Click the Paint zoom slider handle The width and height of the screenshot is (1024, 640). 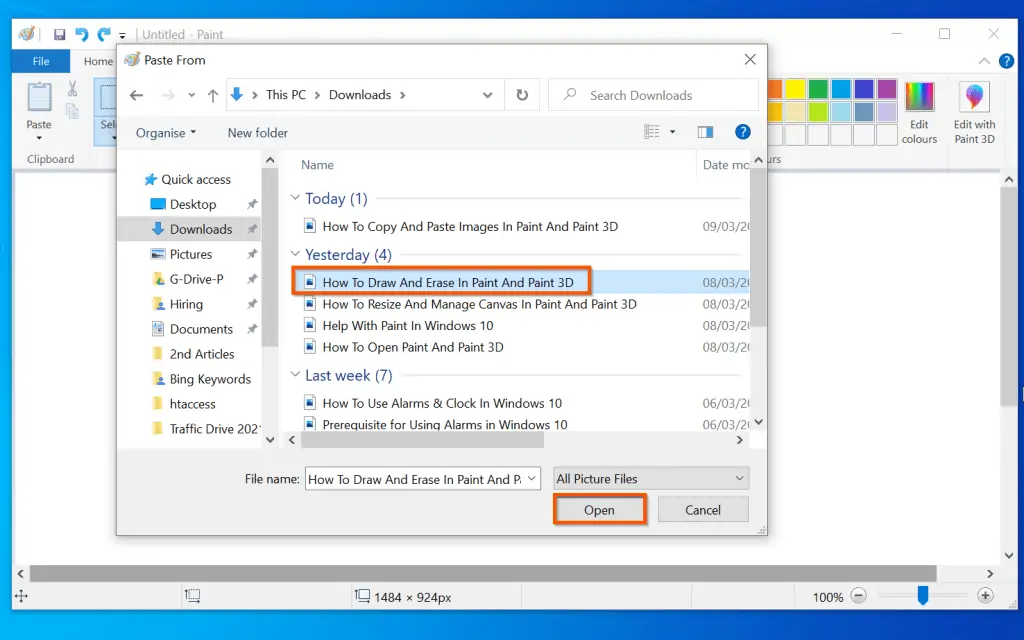(922, 595)
